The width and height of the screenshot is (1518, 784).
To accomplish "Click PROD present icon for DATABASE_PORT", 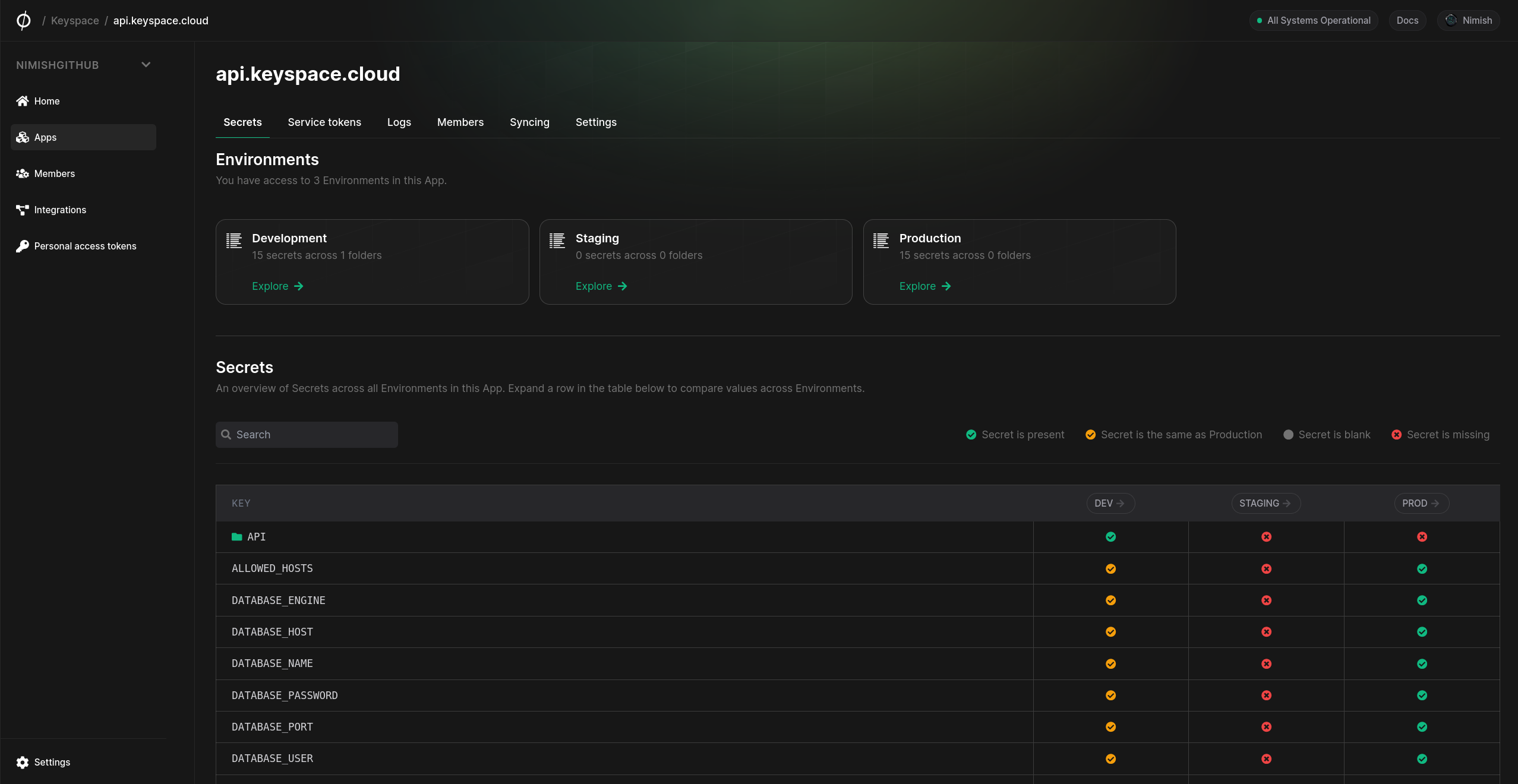I will [1422, 727].
